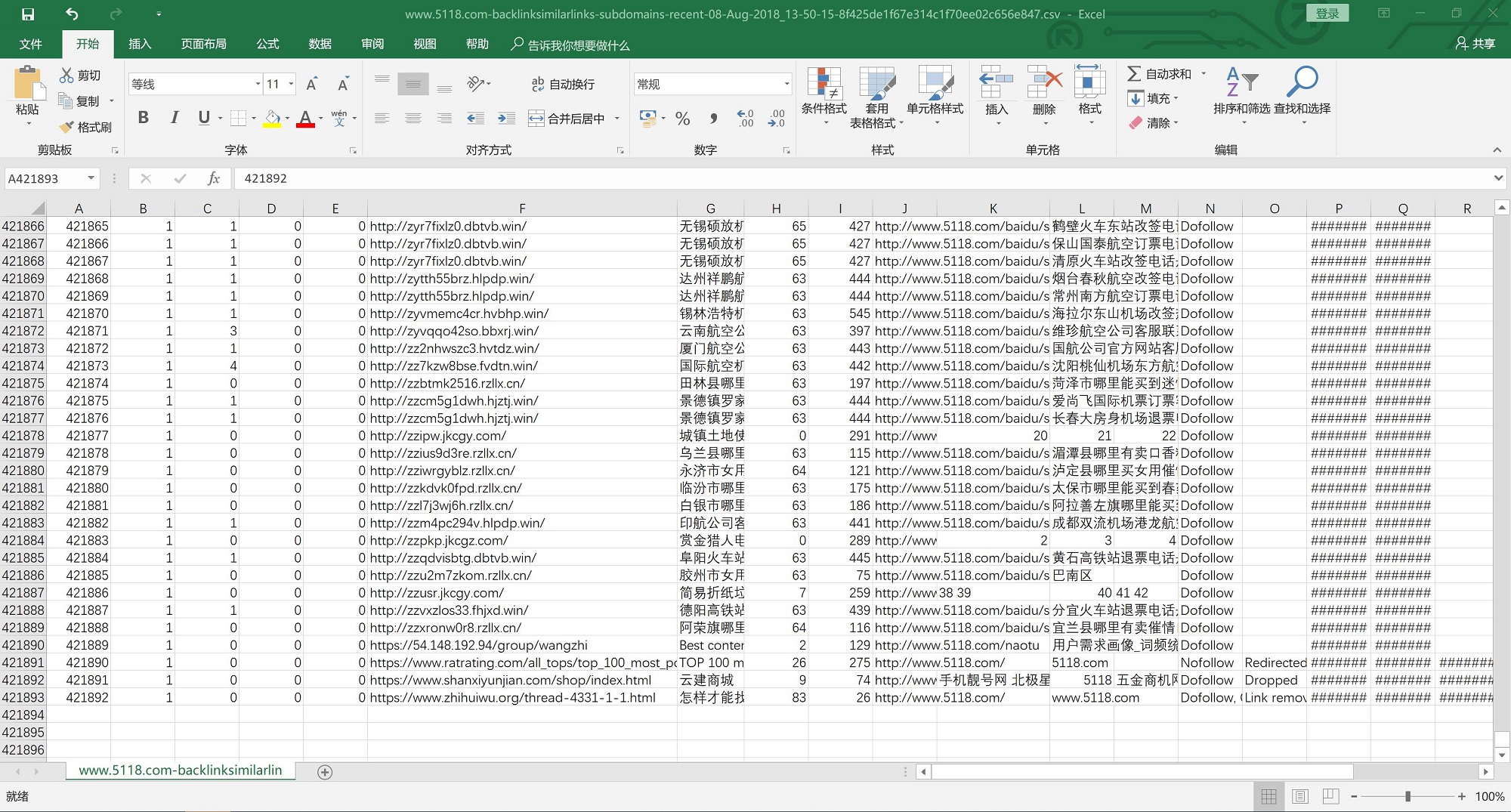
Task: Open Format as Table 套用表格格式
Action: point(876,97)
